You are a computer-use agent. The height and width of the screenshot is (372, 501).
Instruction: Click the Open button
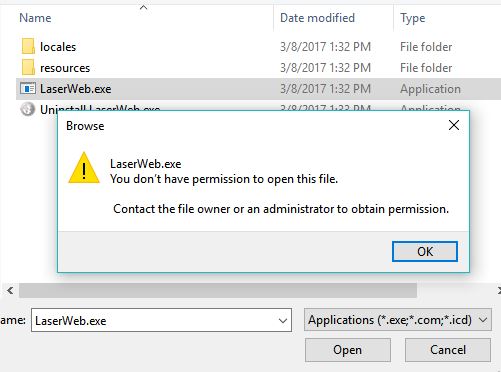(348, 350)
